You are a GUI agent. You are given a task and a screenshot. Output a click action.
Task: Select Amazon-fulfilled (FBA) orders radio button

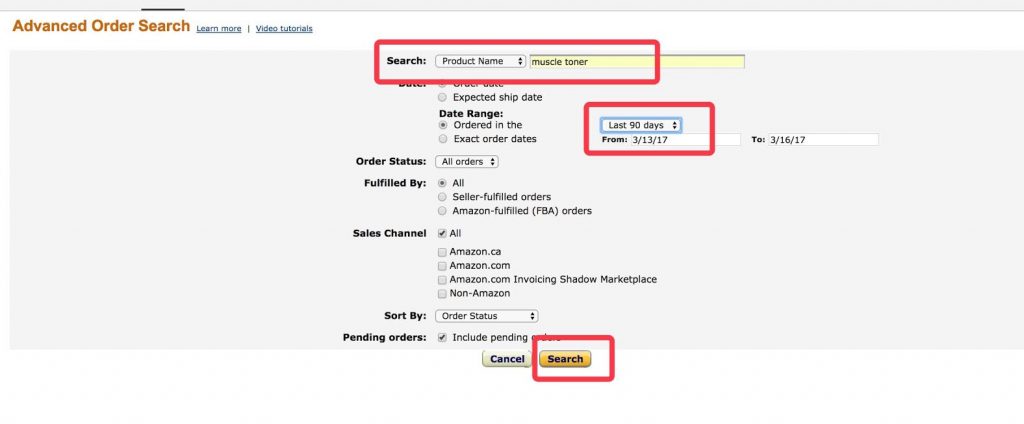point(443,211)
